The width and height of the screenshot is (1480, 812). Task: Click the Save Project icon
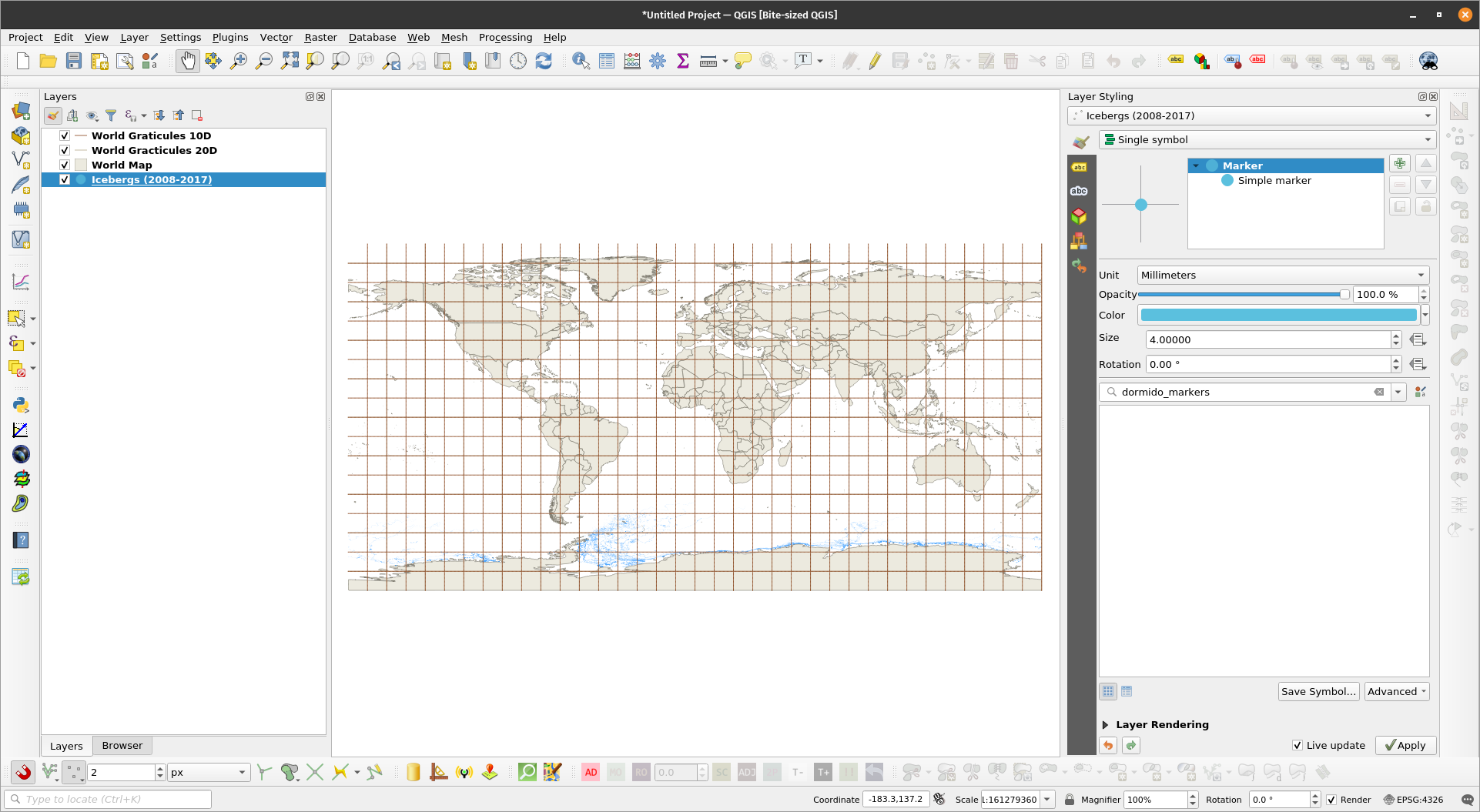[x=74, y=61]
